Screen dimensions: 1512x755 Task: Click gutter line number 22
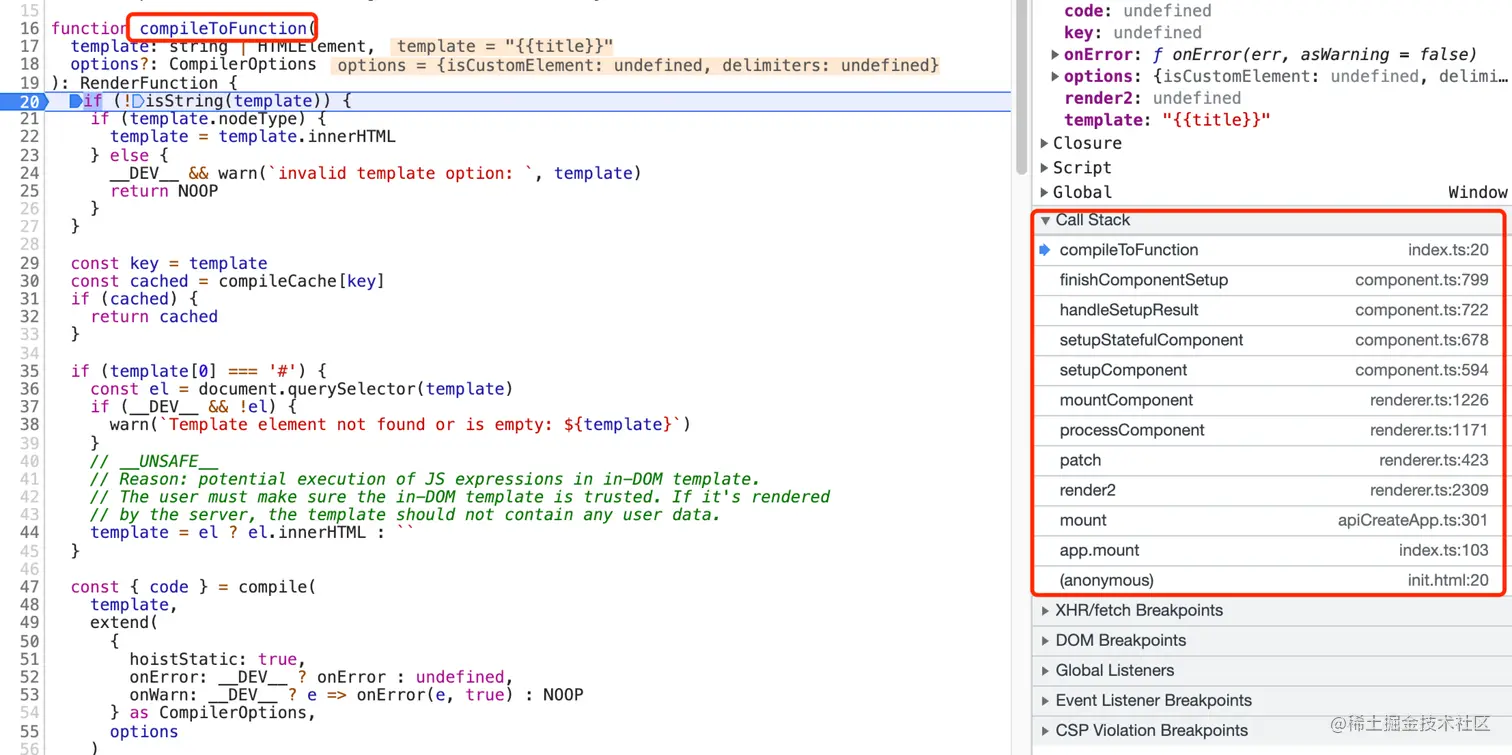point(29,137)
